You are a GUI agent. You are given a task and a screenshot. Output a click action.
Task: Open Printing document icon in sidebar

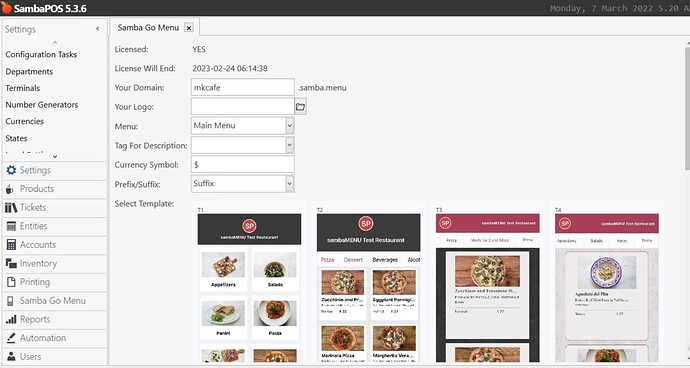pyautogui.click(x=11, y=282)
